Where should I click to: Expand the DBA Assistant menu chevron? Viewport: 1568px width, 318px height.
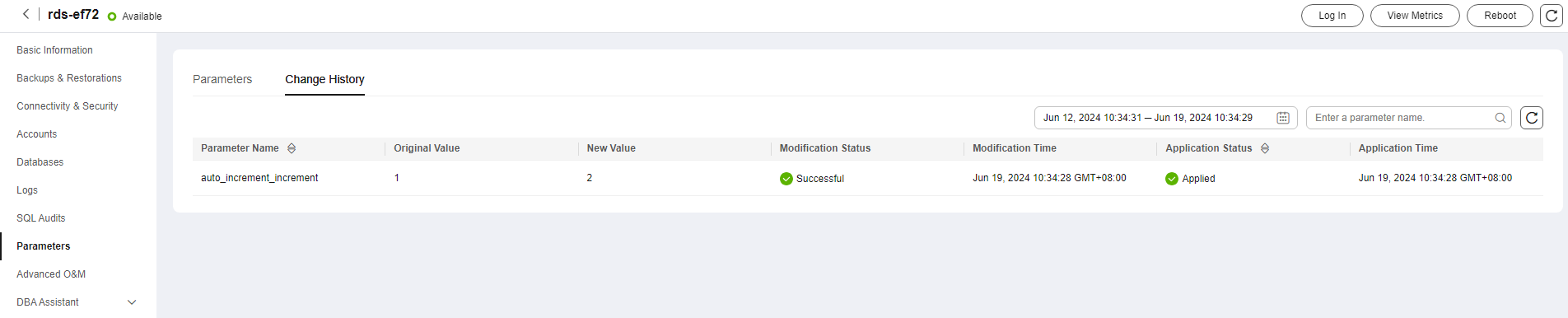(132, 302)
